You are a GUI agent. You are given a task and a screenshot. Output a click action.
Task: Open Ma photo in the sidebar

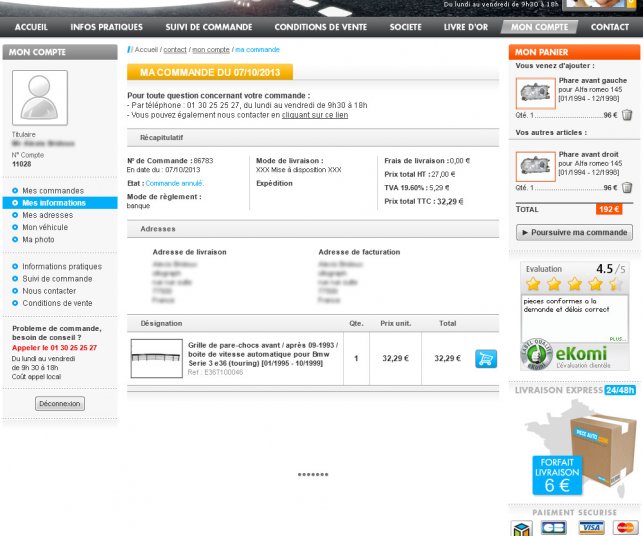click(38, 239)
